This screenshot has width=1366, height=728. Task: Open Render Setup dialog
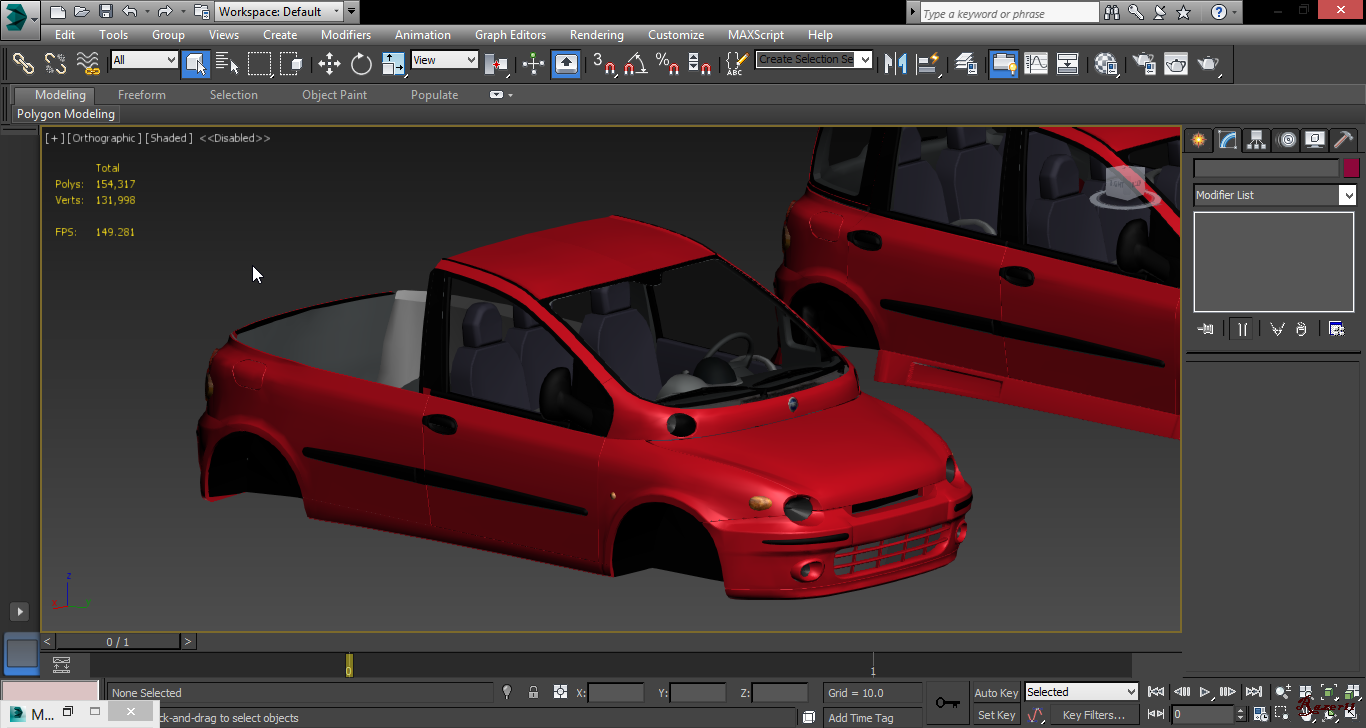point(1145,64)
